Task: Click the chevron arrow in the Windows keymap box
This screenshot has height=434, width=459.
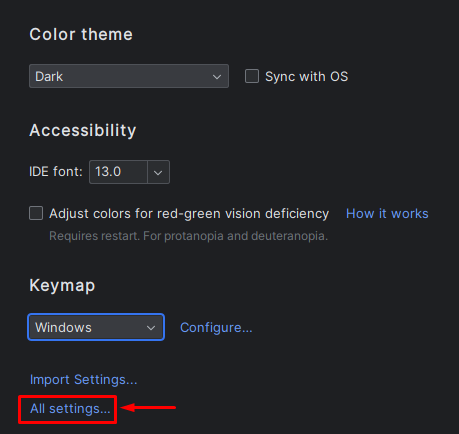Action: pyautogui.click(x=151, y=328)
